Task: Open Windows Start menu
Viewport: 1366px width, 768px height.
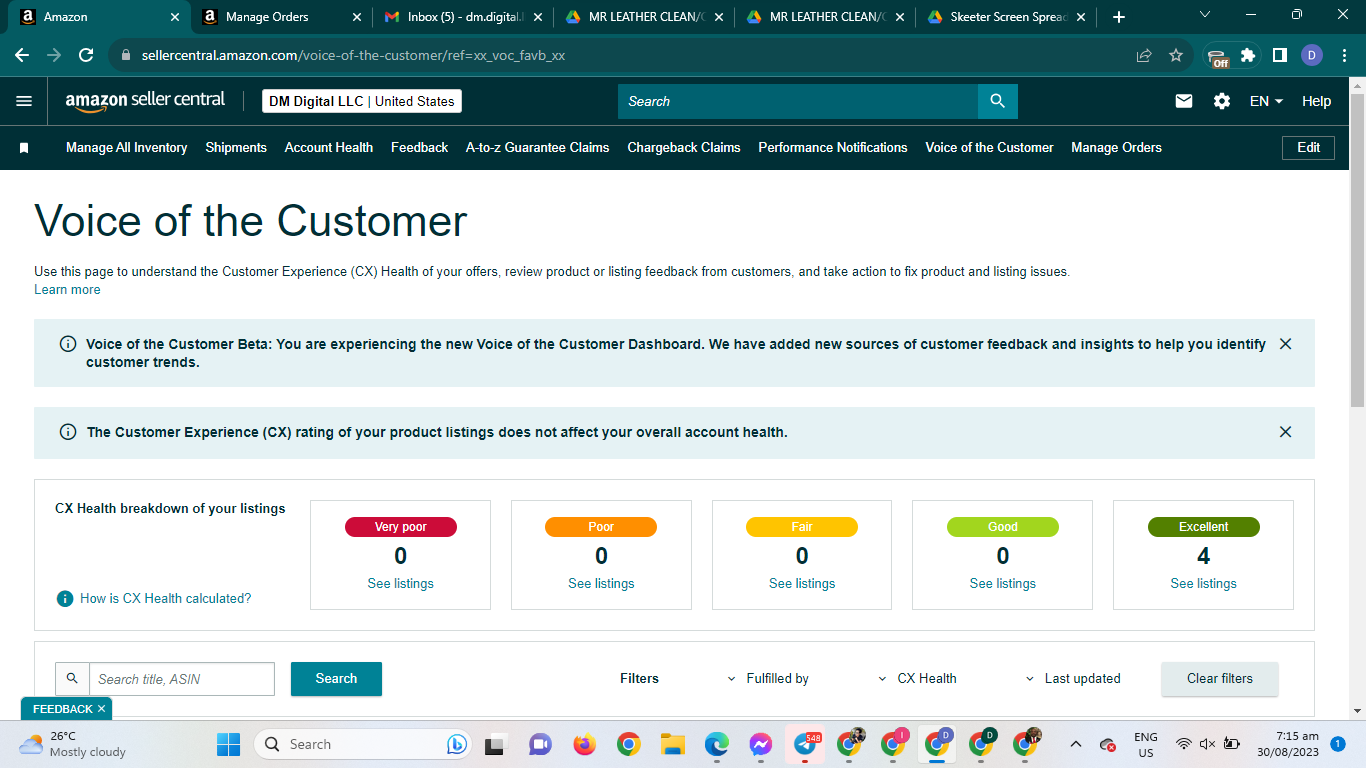Action: click(x=229, y=744)
